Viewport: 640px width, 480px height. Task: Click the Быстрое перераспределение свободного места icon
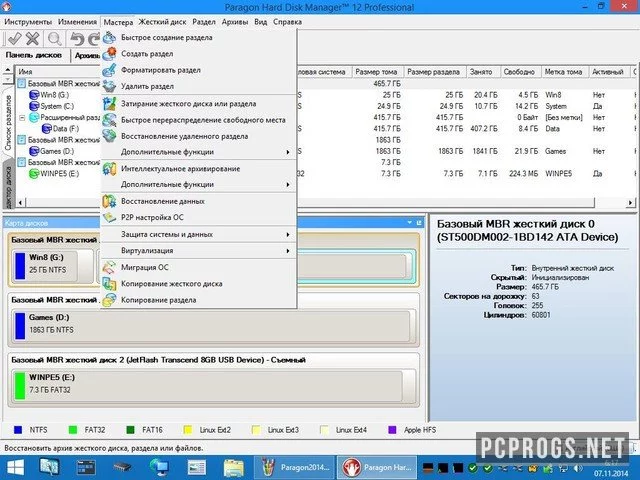pyautogui.click(x=109, y=120)
